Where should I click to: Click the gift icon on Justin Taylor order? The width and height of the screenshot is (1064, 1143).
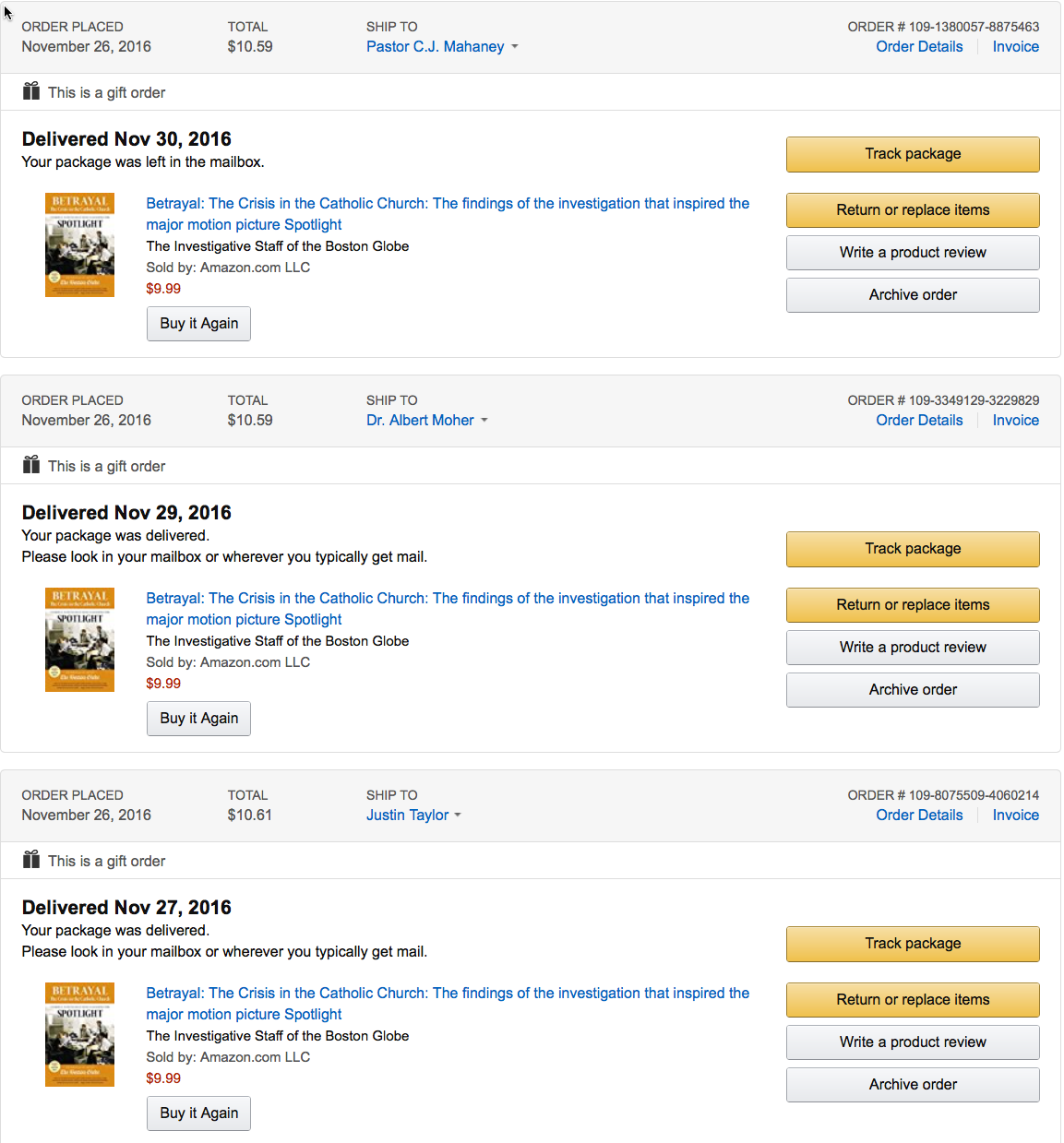point(31,860)
